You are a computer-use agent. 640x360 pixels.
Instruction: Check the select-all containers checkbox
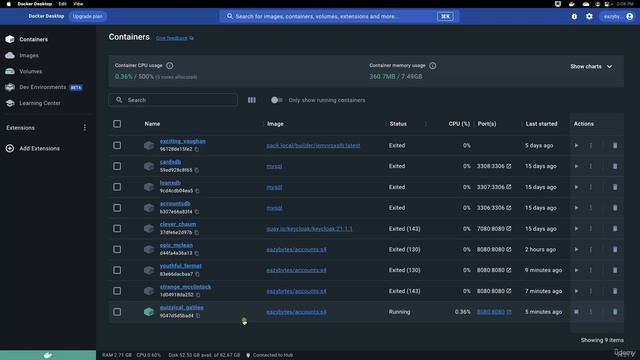(117, 124)
